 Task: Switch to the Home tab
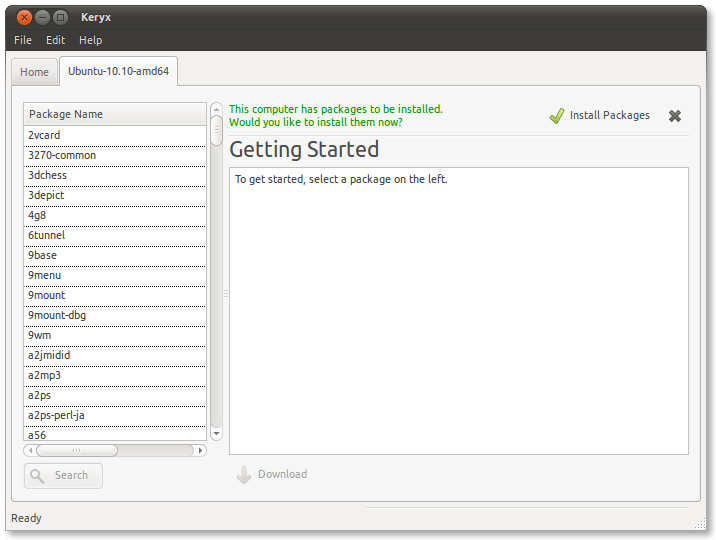(34, 72)
